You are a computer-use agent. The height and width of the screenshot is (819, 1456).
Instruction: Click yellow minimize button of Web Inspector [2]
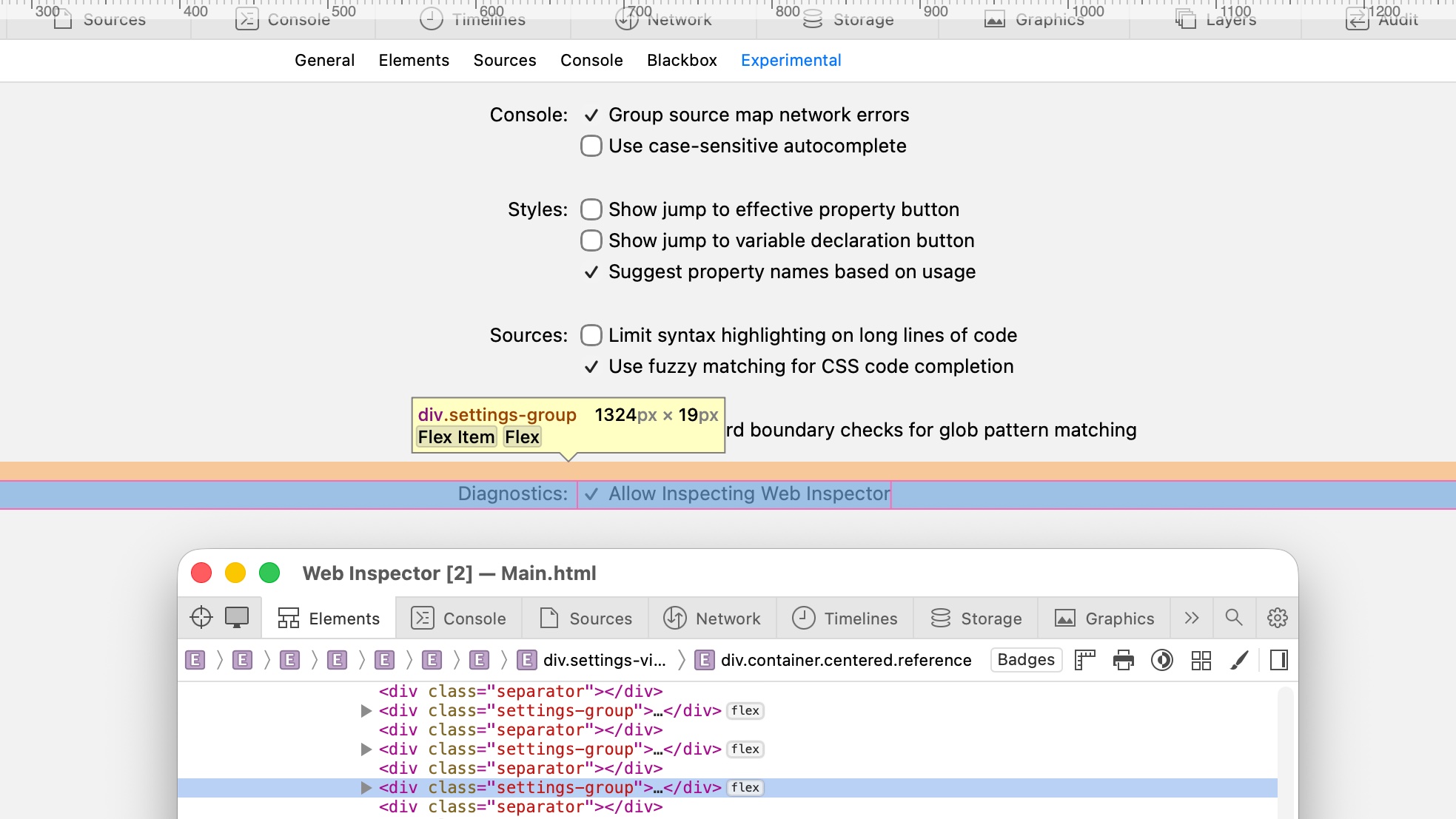pyautogui.click(x=235, y=573)
